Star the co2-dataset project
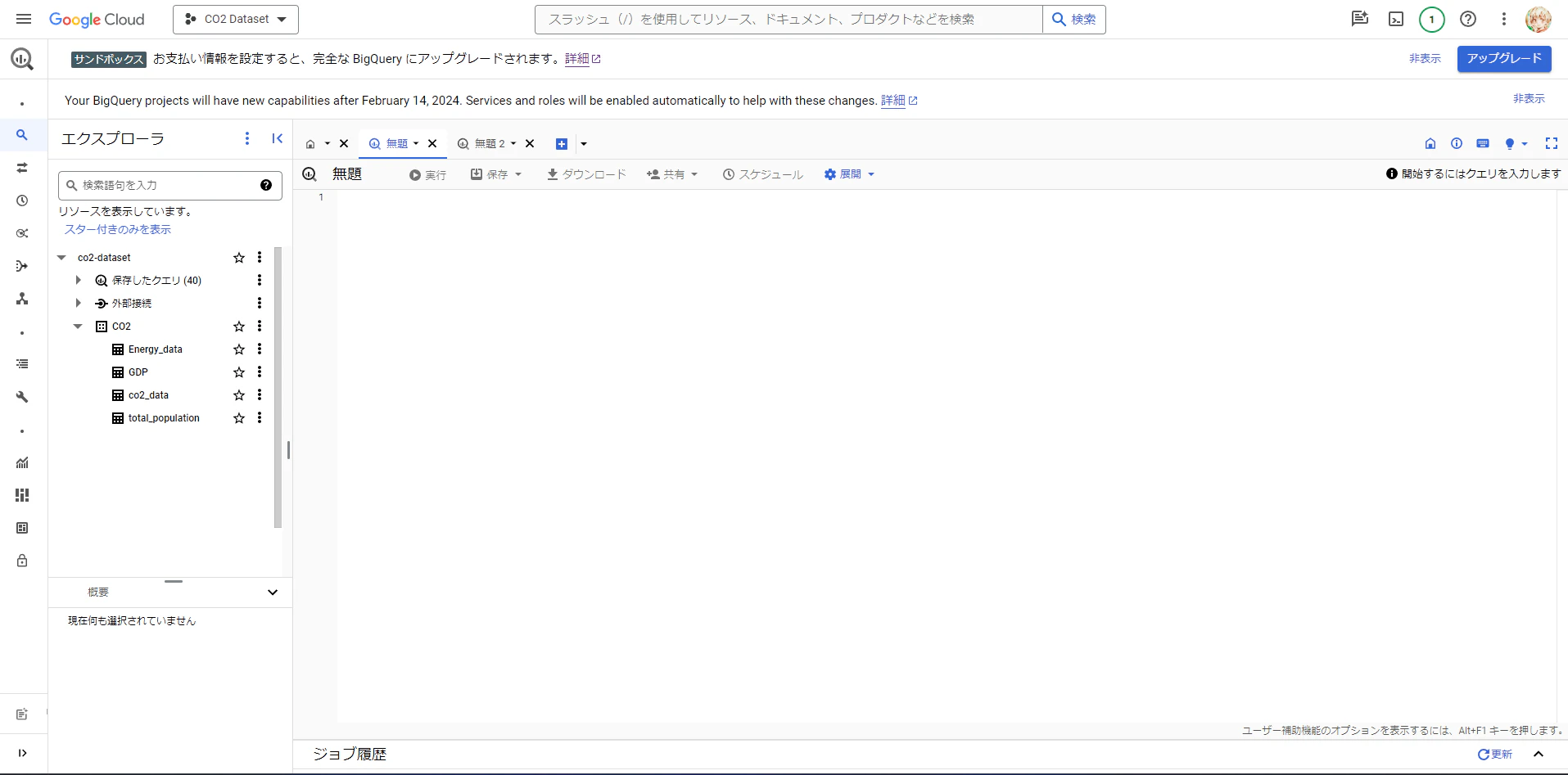1568x775 pixels. click(x=239, y=258)
